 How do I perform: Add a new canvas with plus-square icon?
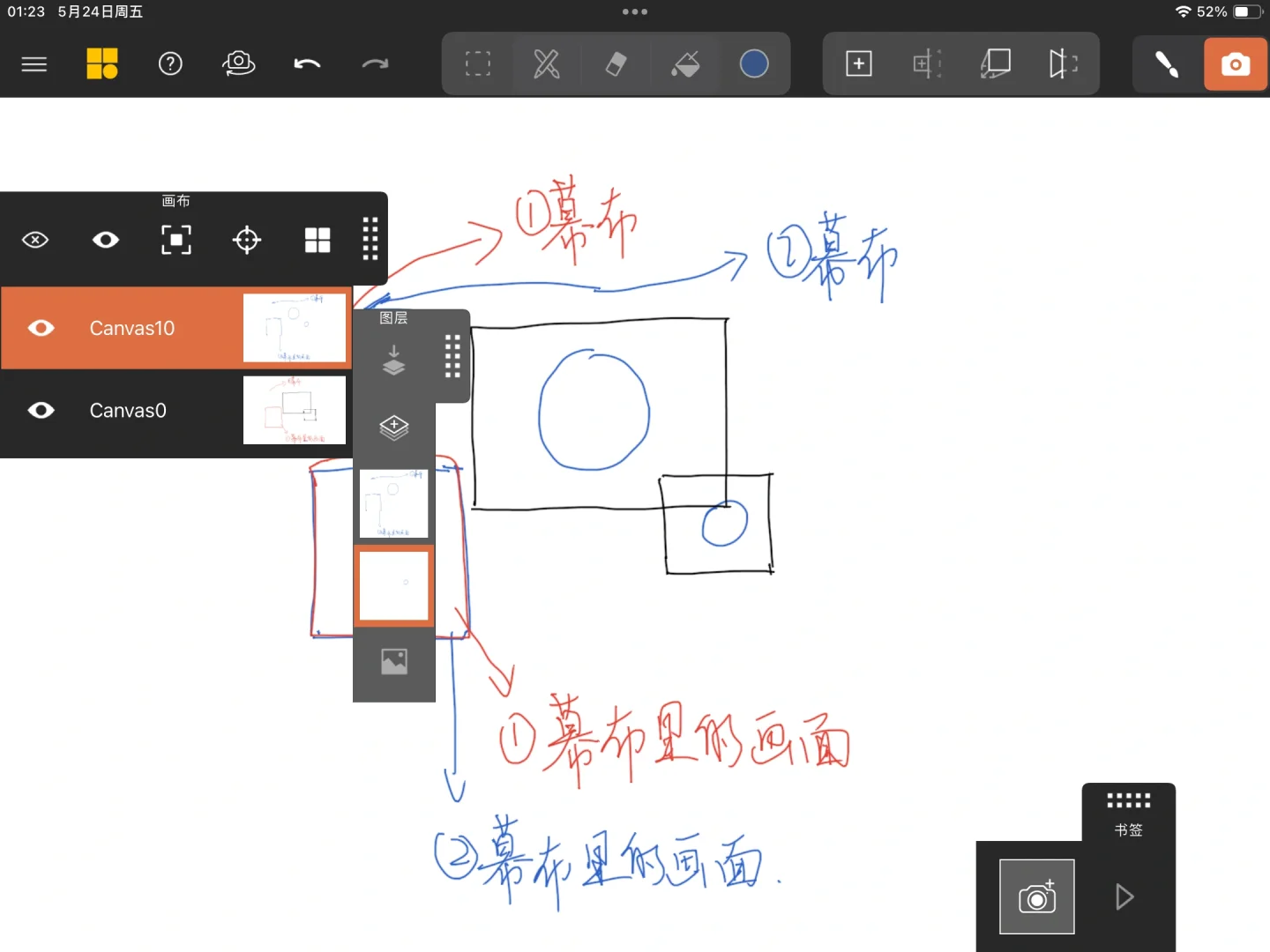858,63
